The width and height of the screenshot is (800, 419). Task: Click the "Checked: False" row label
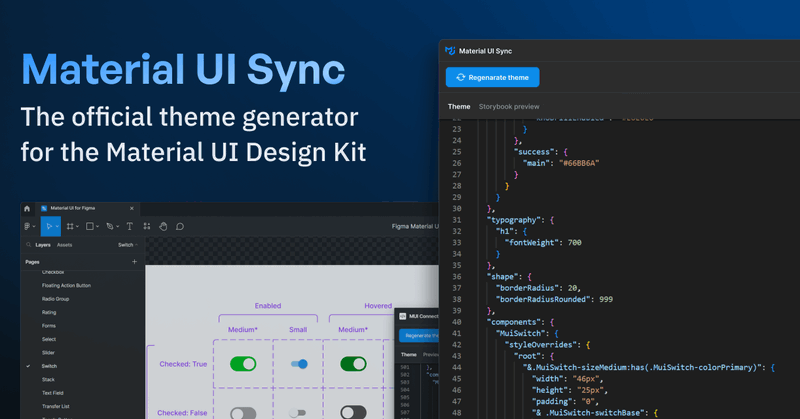(x=182, y=413)
